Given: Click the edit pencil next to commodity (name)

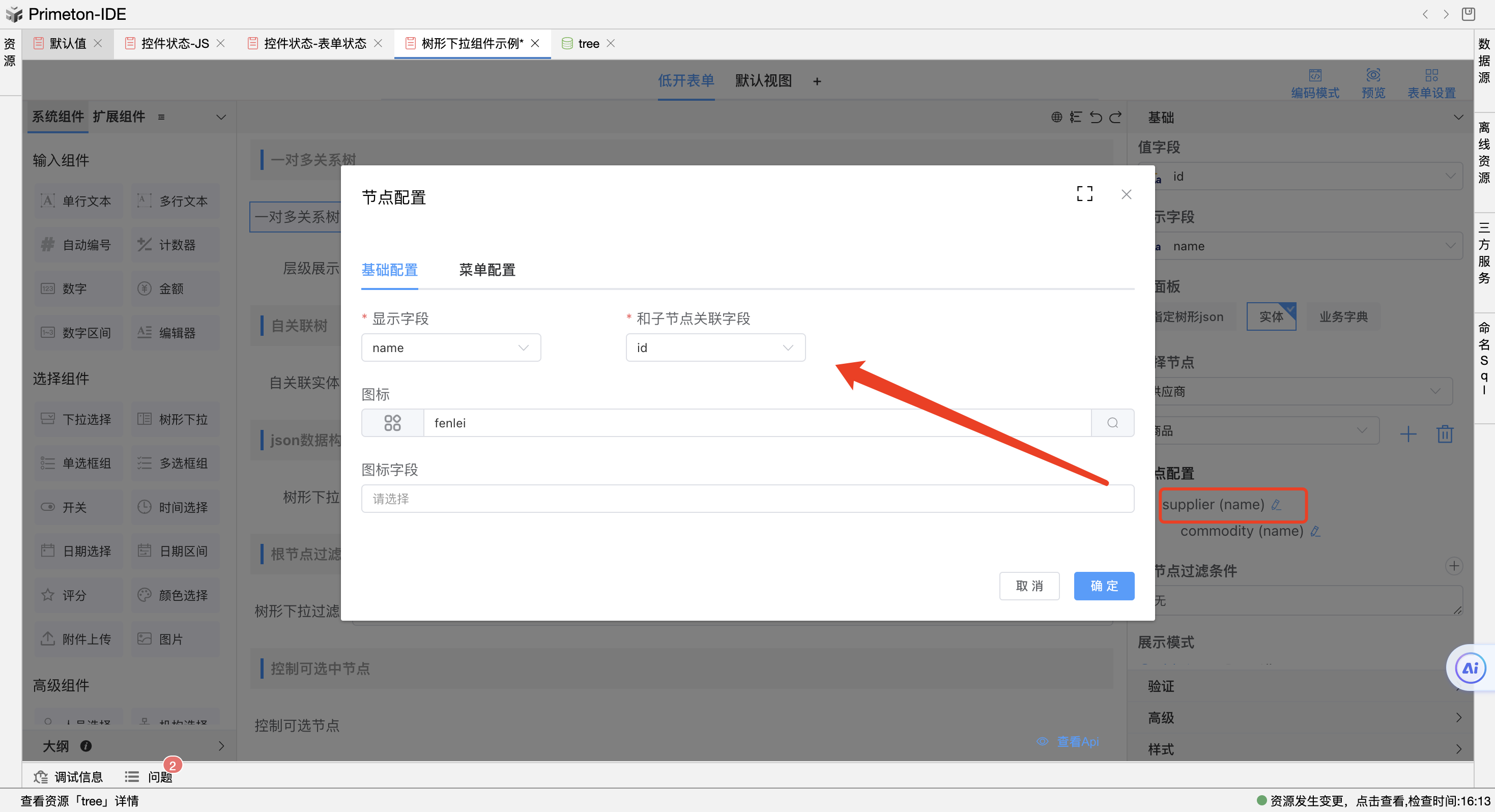Looking at the screenshot, I should pos(1315,531).
